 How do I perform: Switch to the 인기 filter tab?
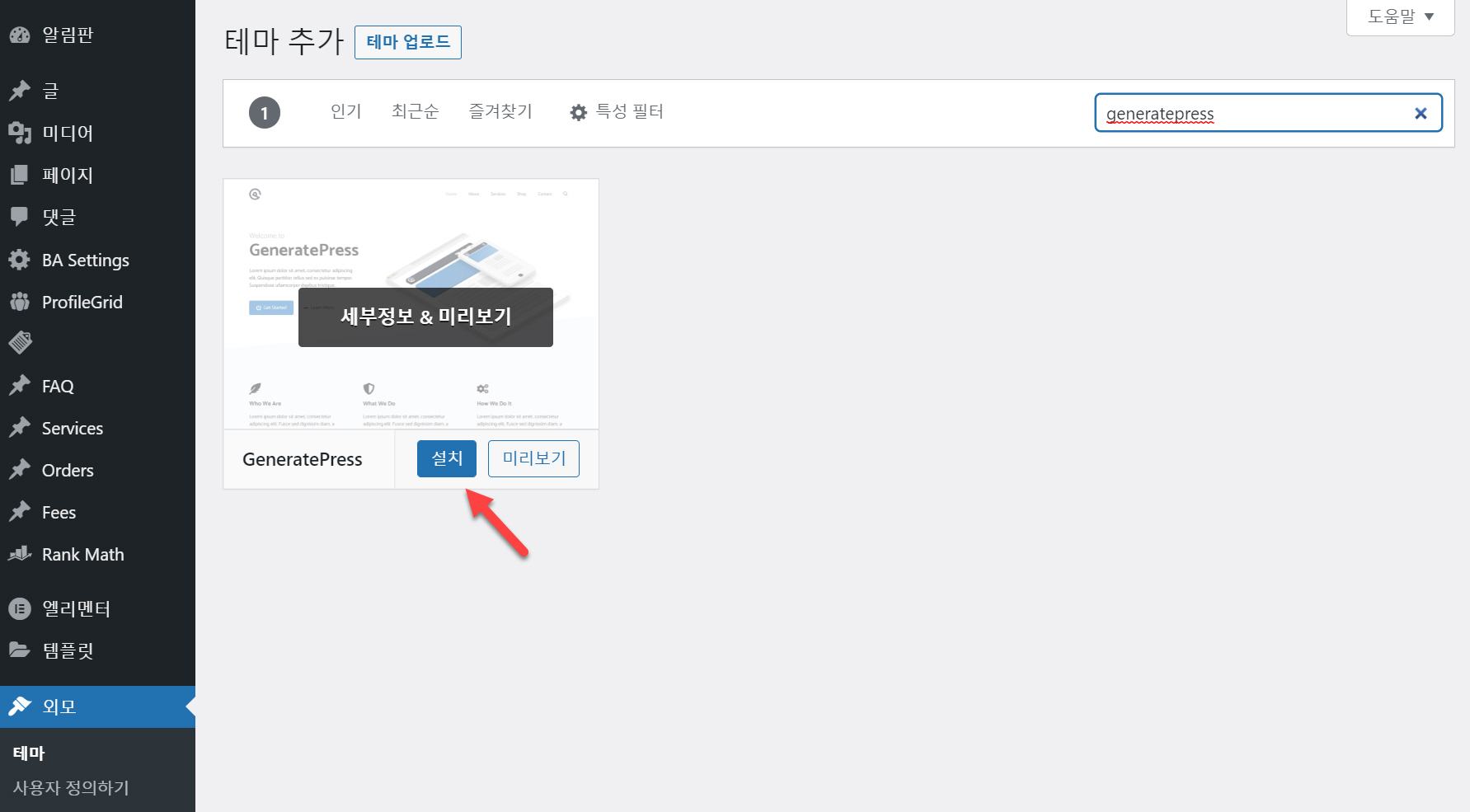(346, 111)
